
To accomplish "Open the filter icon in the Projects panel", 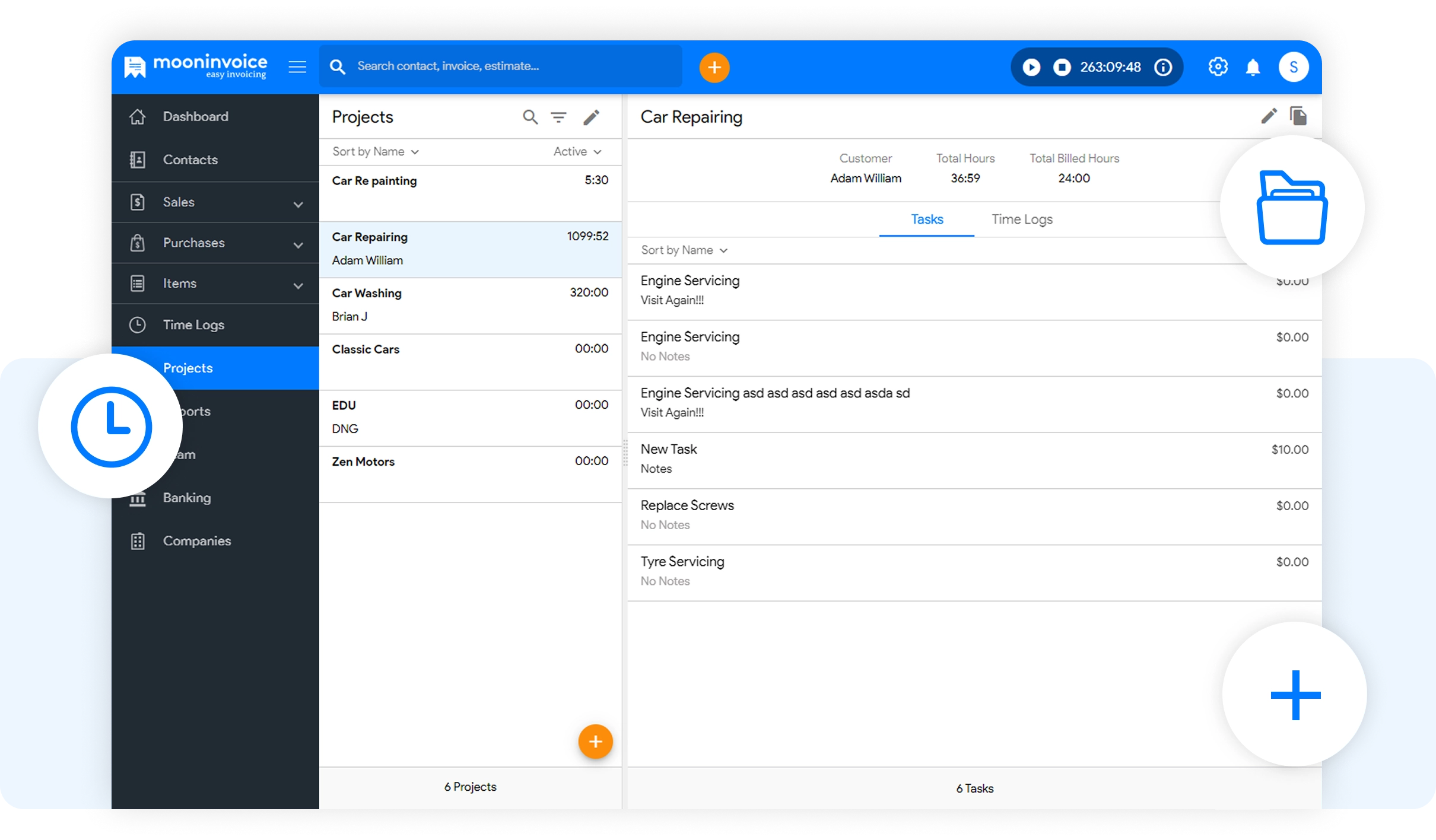I will (558, 117).
